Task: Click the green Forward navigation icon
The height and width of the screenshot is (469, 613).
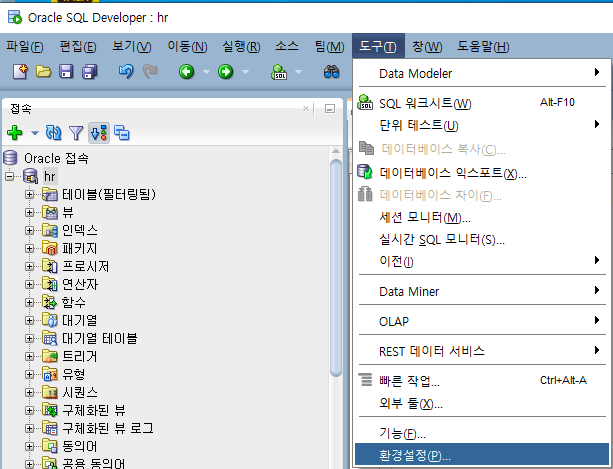Action: pyautogui.click(x=226, y=72)
